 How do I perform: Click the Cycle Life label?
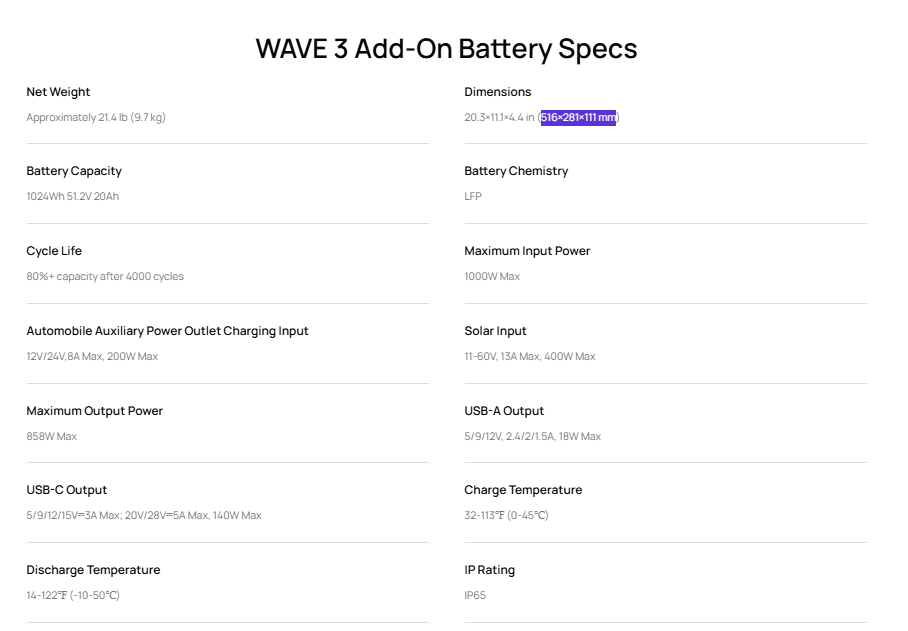[54, 251]
